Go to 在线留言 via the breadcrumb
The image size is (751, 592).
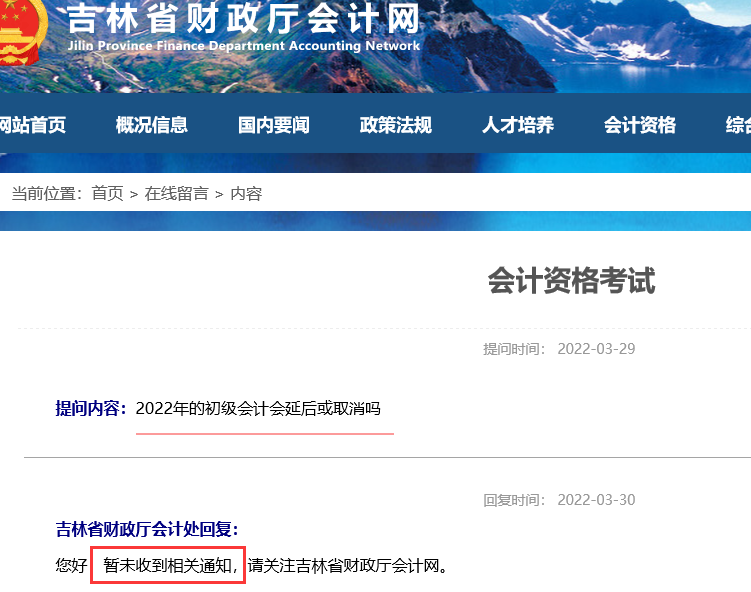tap(176, 194)
